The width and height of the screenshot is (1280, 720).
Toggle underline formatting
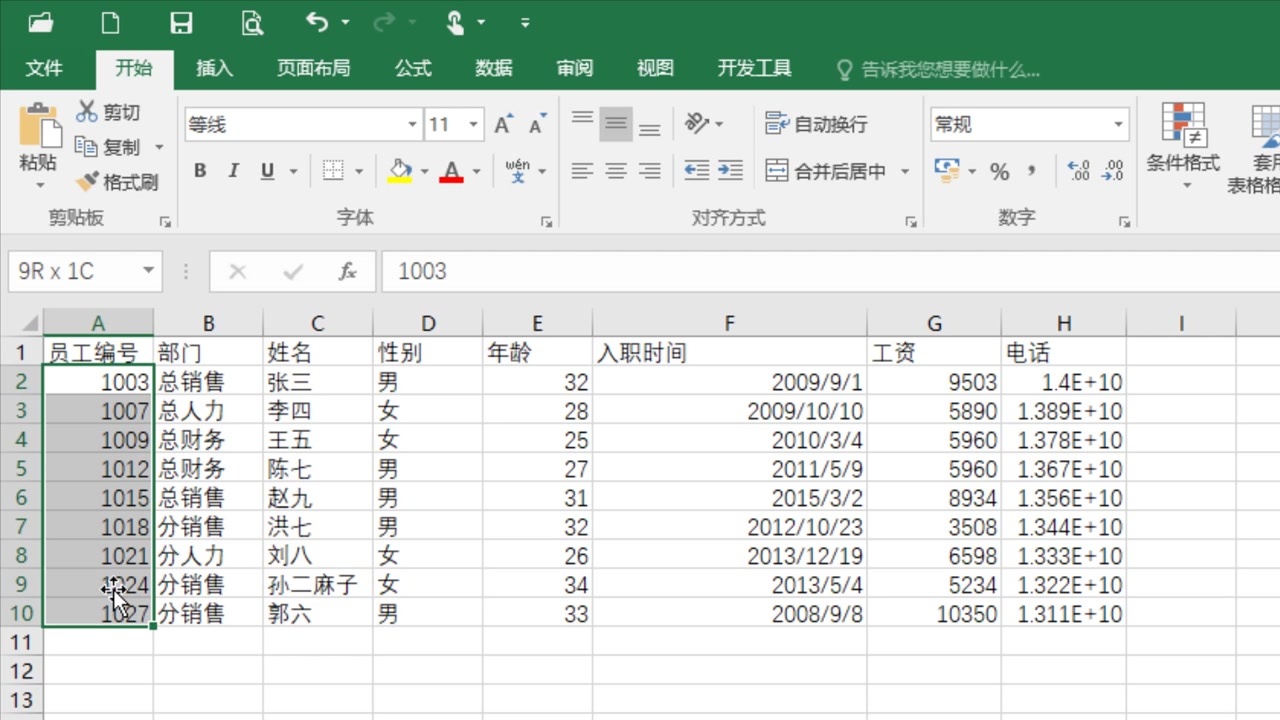(267, 171)
